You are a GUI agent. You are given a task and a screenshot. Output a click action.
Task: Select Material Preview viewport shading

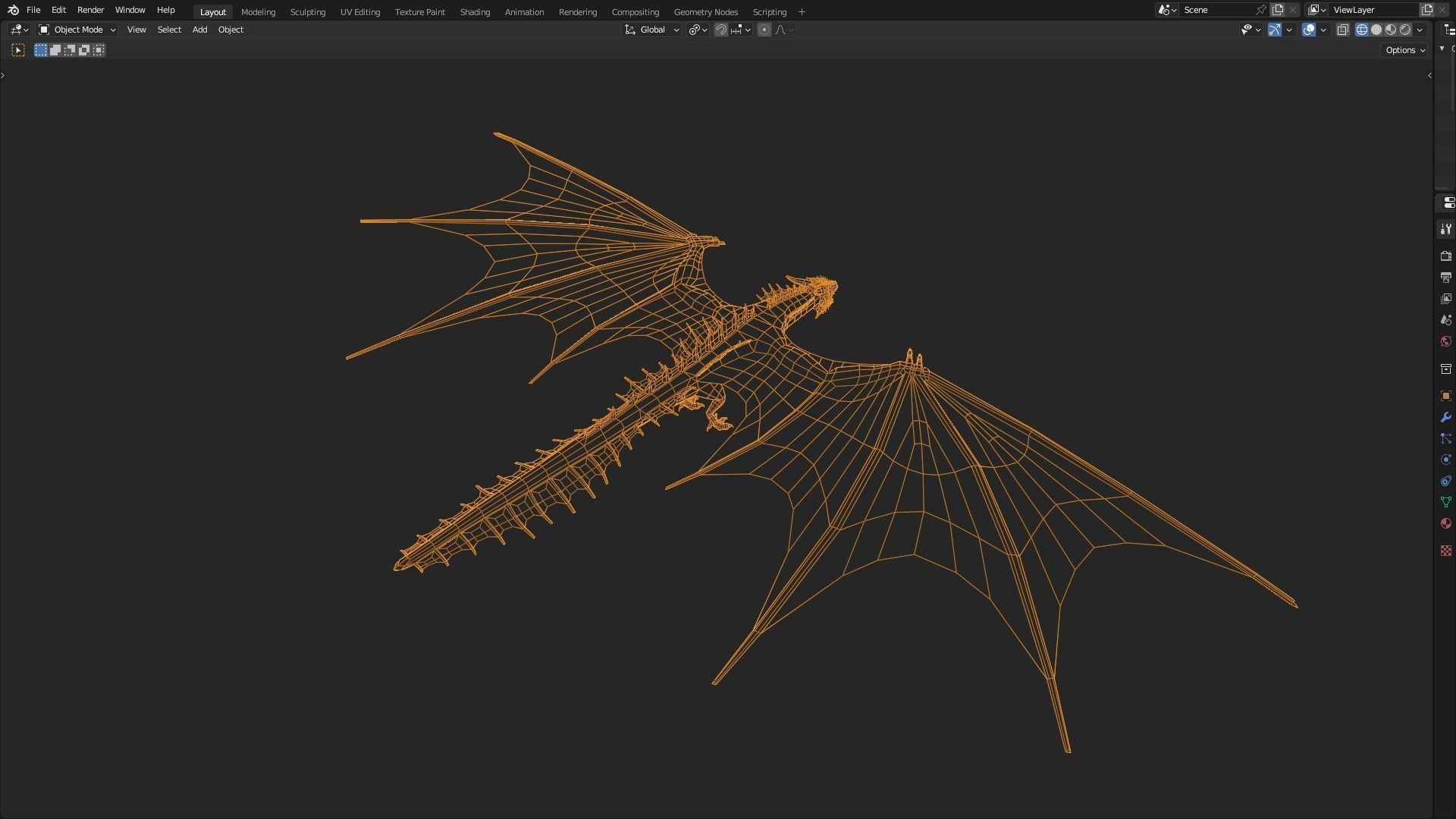(x=1391, y=30)
